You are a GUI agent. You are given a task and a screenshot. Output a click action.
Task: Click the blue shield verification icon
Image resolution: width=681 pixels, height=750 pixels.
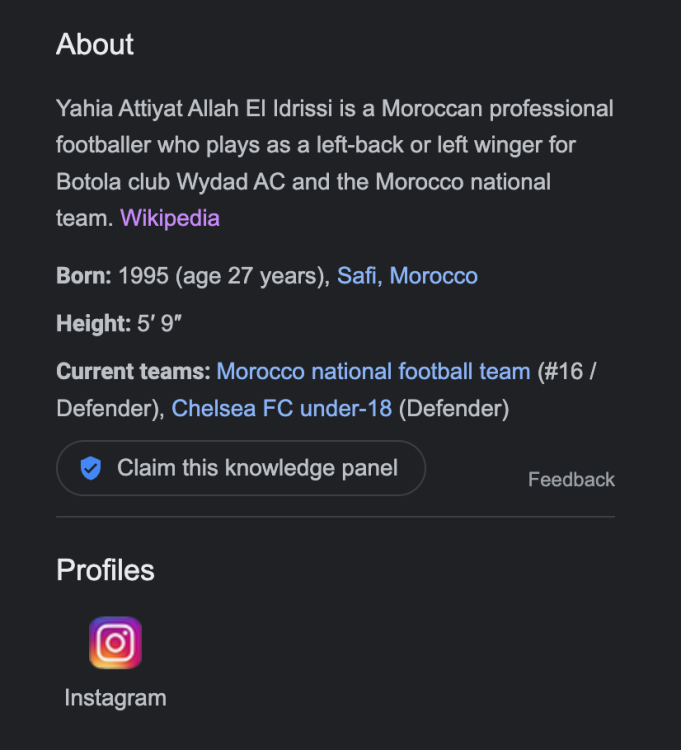[x=91, y=468]
